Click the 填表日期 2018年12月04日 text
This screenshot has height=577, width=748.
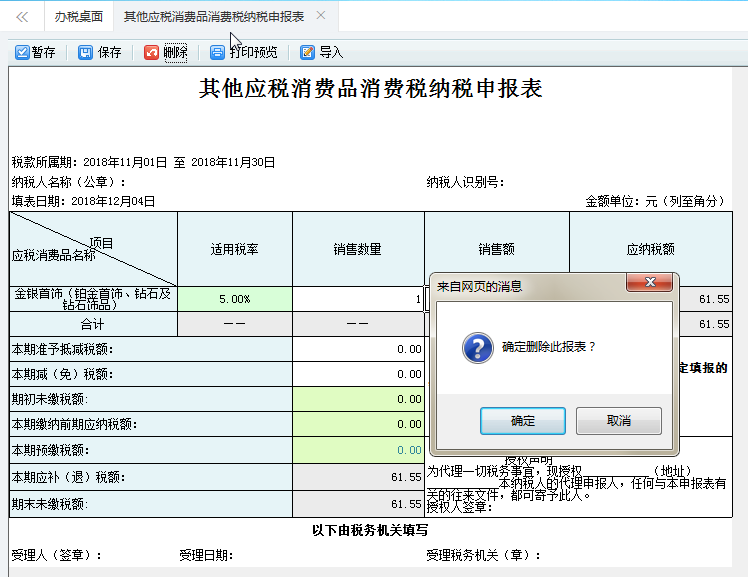pyautogui.click(x=83, y=201)
